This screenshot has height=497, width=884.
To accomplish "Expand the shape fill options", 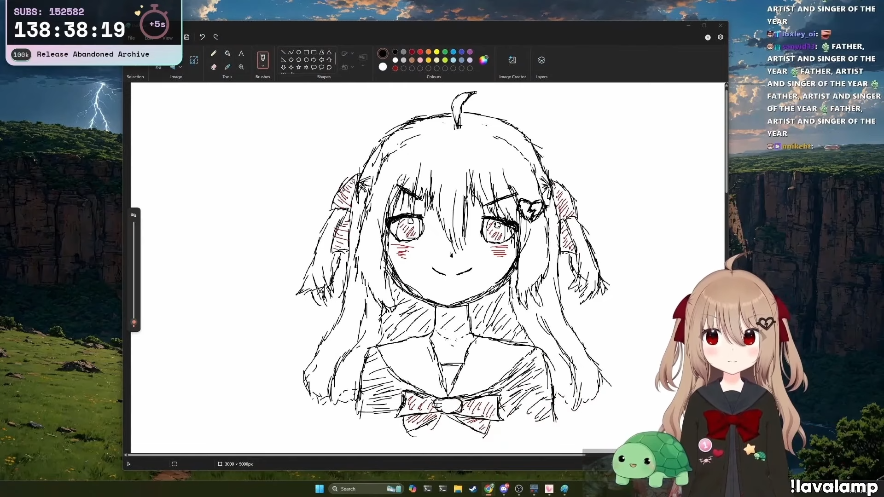I will [347, 67].
